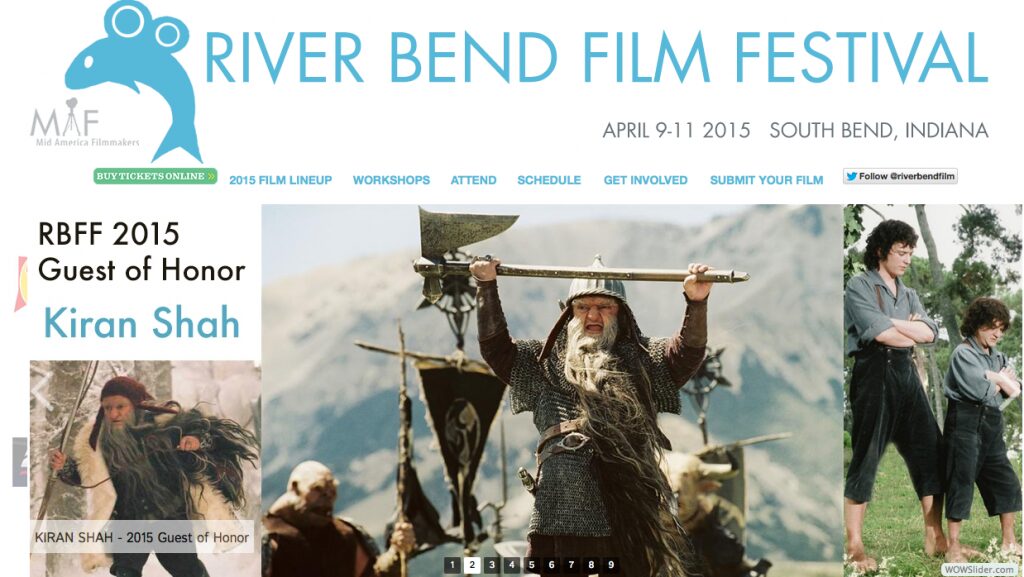
Task: Follow @riverbendfilm on Twitter
Action: click(900, 176)
